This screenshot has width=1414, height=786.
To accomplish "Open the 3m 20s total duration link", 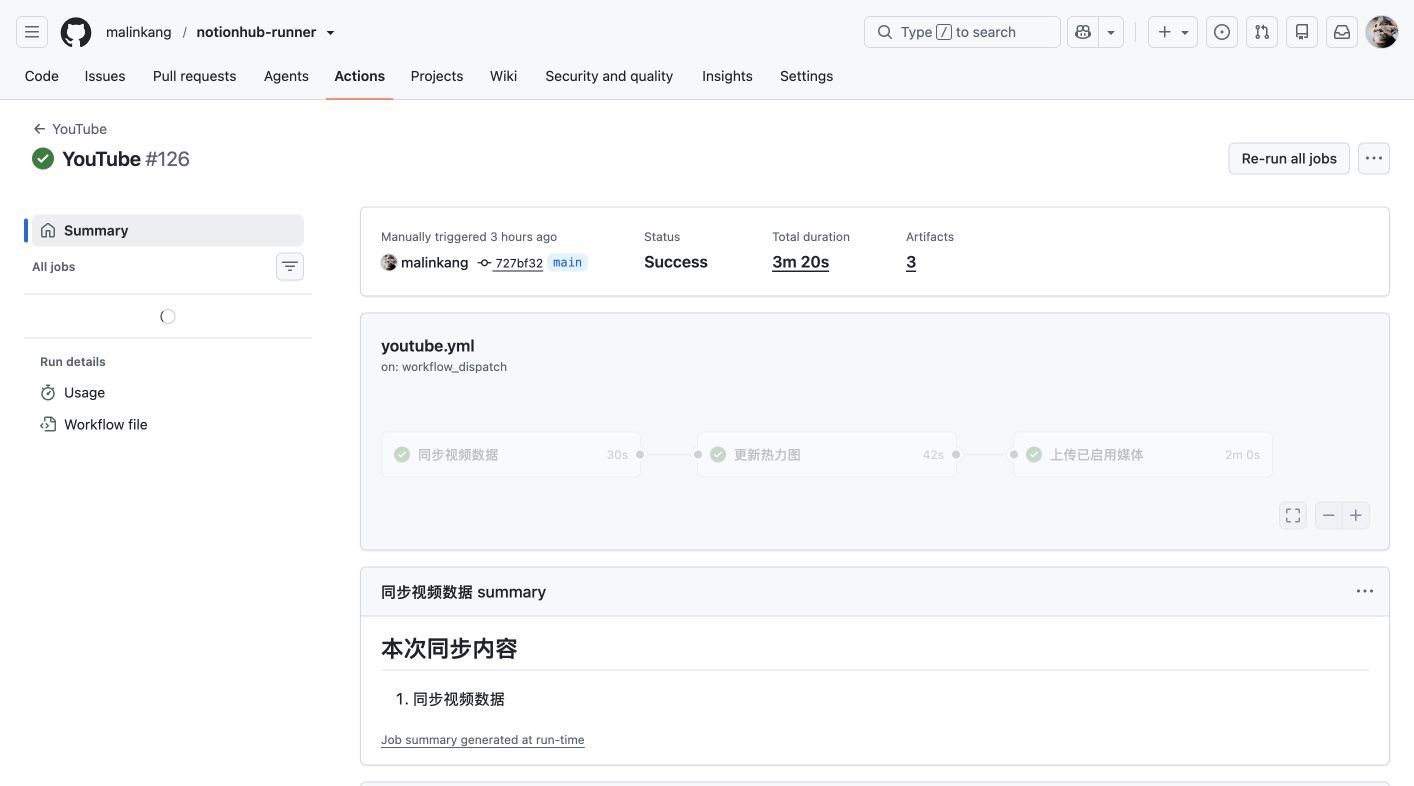I will pos(800,262).
